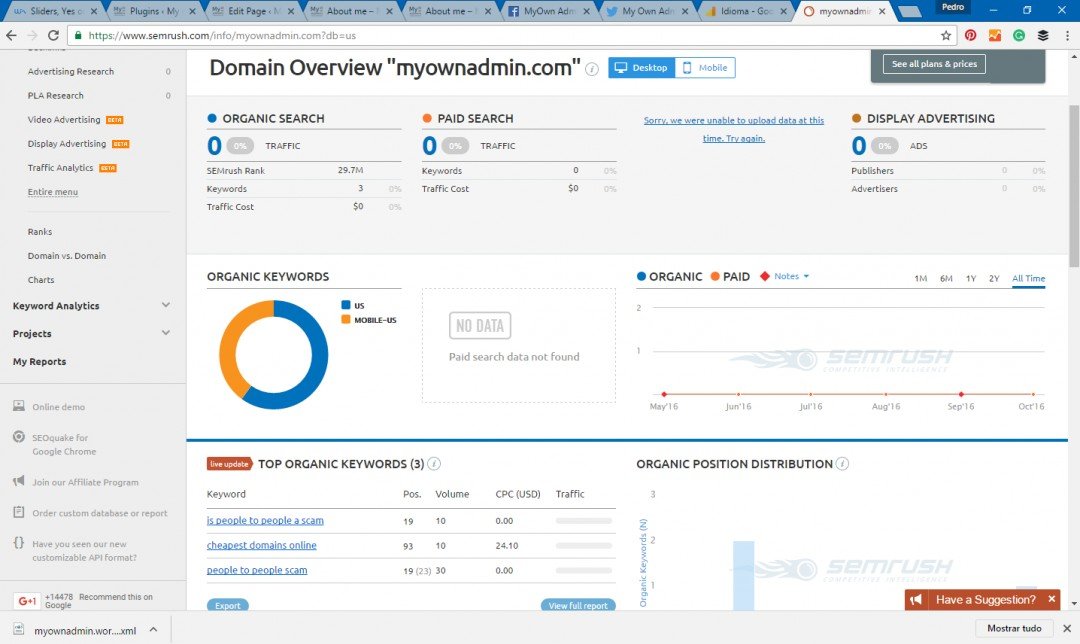Close the Have a Suggestion banner
Image resolution: width=1080 pixels, height=644 pixels.
[x=1052, y=599]
